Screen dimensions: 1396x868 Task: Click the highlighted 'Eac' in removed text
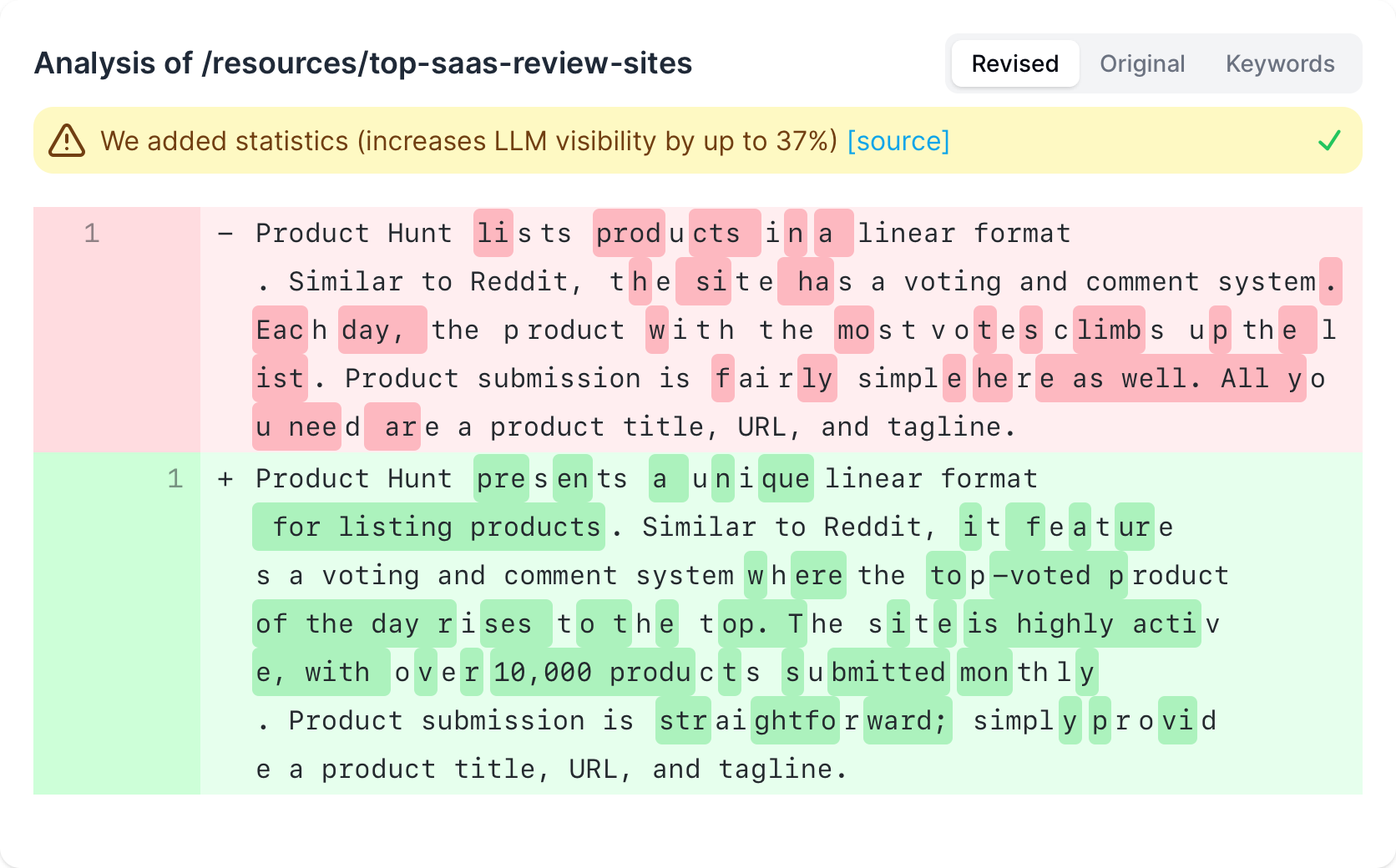(281, 330)
